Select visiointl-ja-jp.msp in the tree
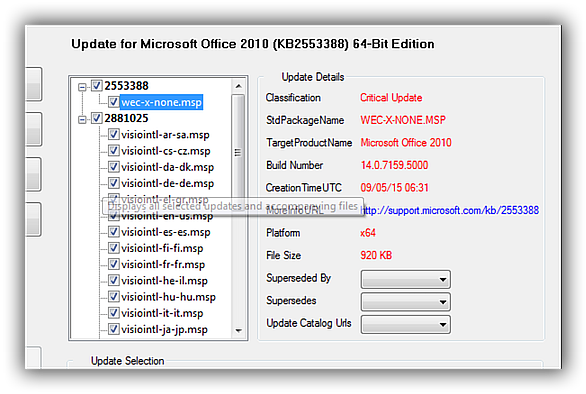This screenshot has width=586, height=394. point(164,330)
